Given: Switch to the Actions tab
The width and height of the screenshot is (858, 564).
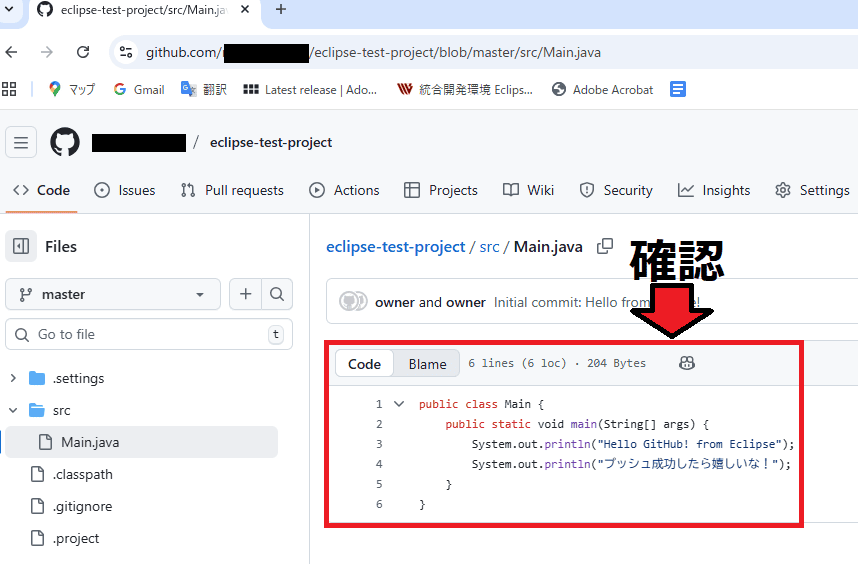Looking at the screenshot, I should [x=345, y=190].
